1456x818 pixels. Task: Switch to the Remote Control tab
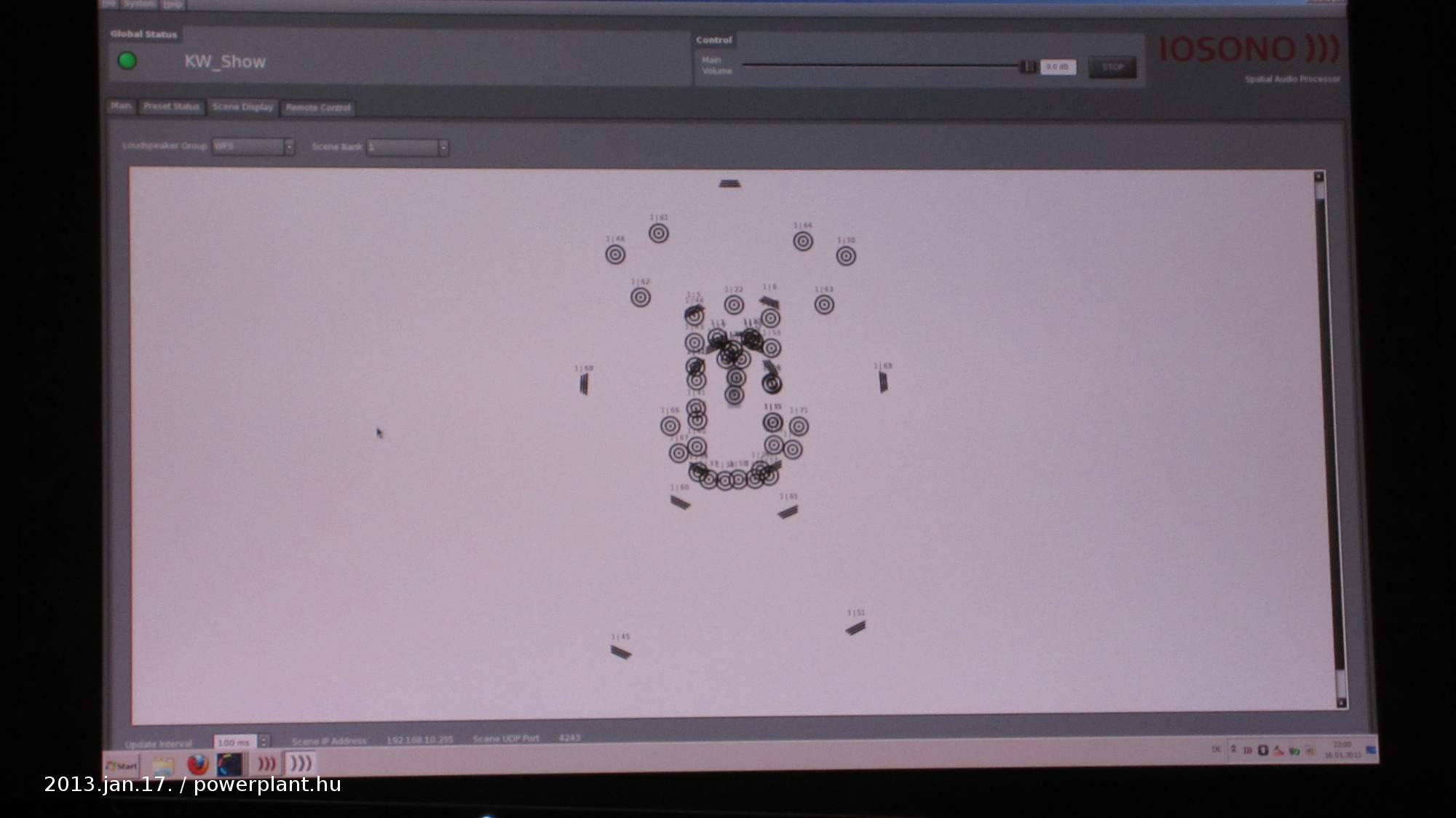[x=318, y=108]
